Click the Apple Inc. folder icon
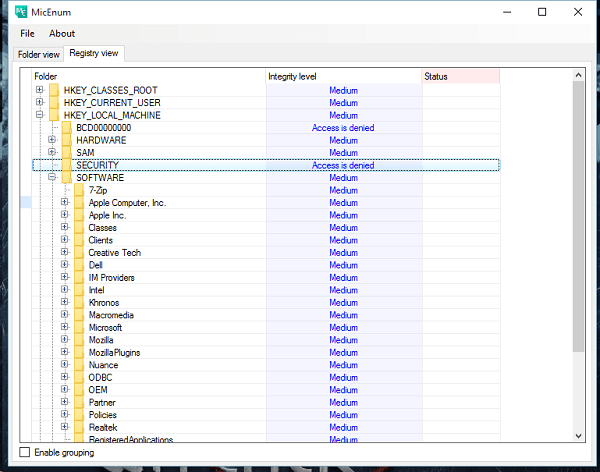This screenshot has height=472, width=600. pos(79,215)
